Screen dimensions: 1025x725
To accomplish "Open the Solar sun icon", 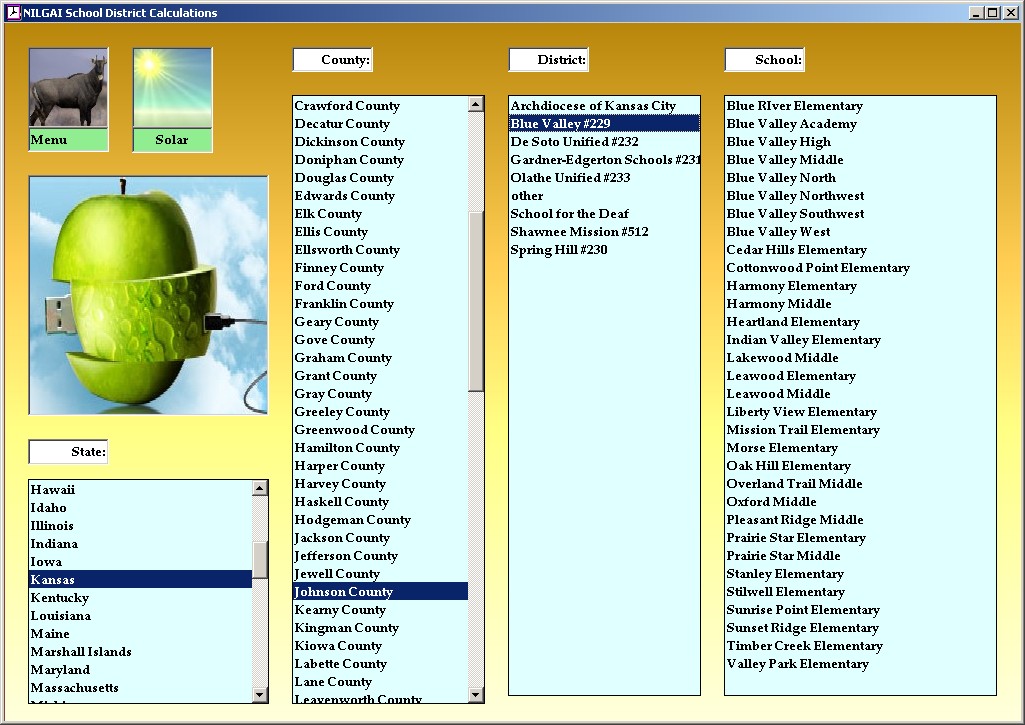I will click(172, 88).
